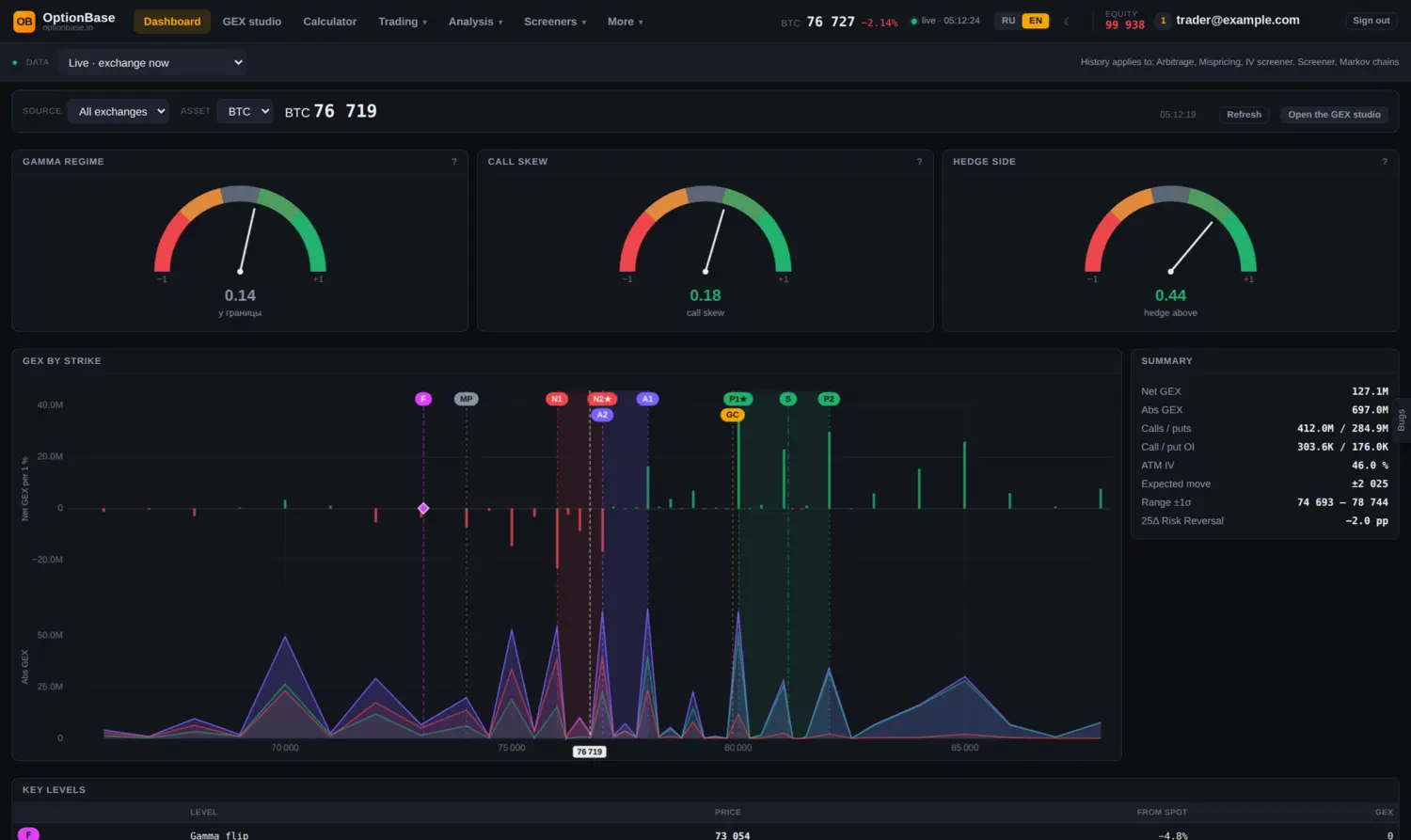Click the Range ±1σ value 74 693 – 78 744

coord(1342,502)
